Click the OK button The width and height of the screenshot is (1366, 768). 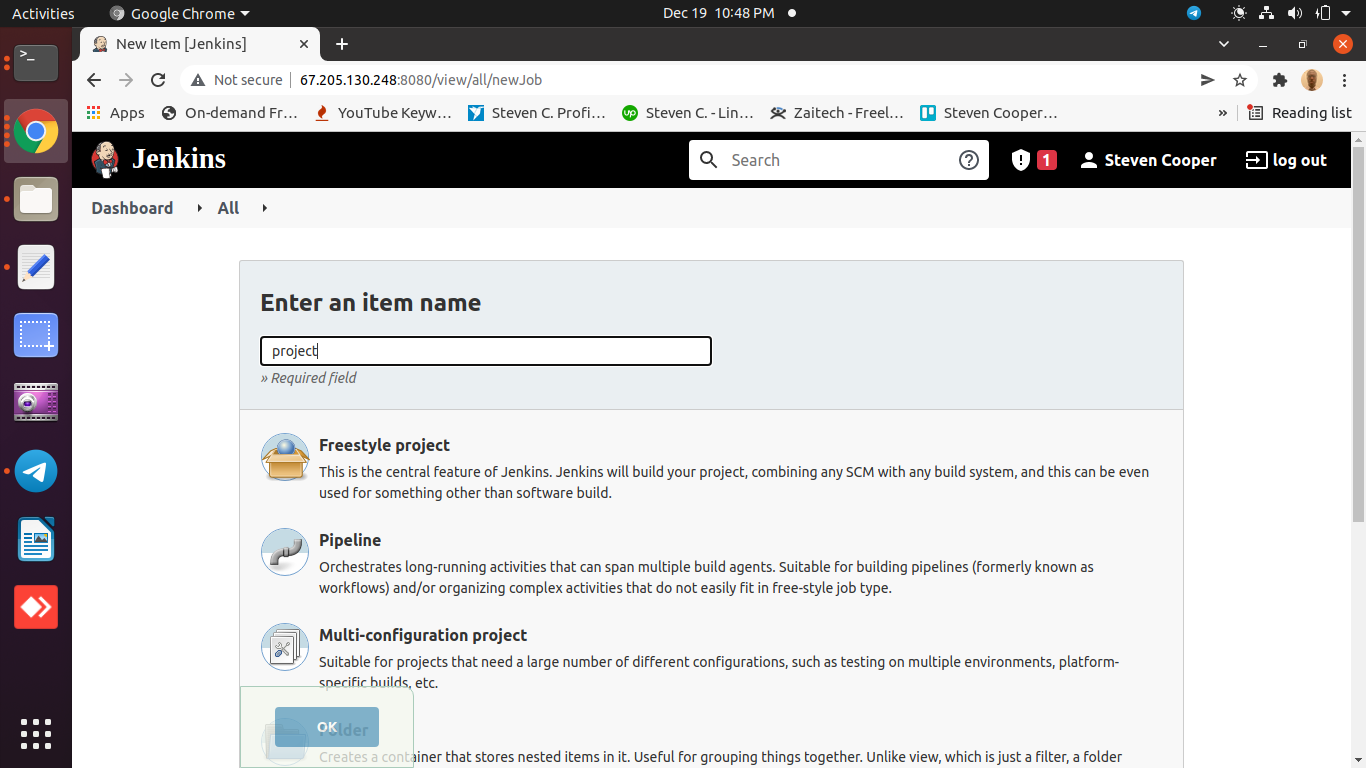tap(327, 727)
